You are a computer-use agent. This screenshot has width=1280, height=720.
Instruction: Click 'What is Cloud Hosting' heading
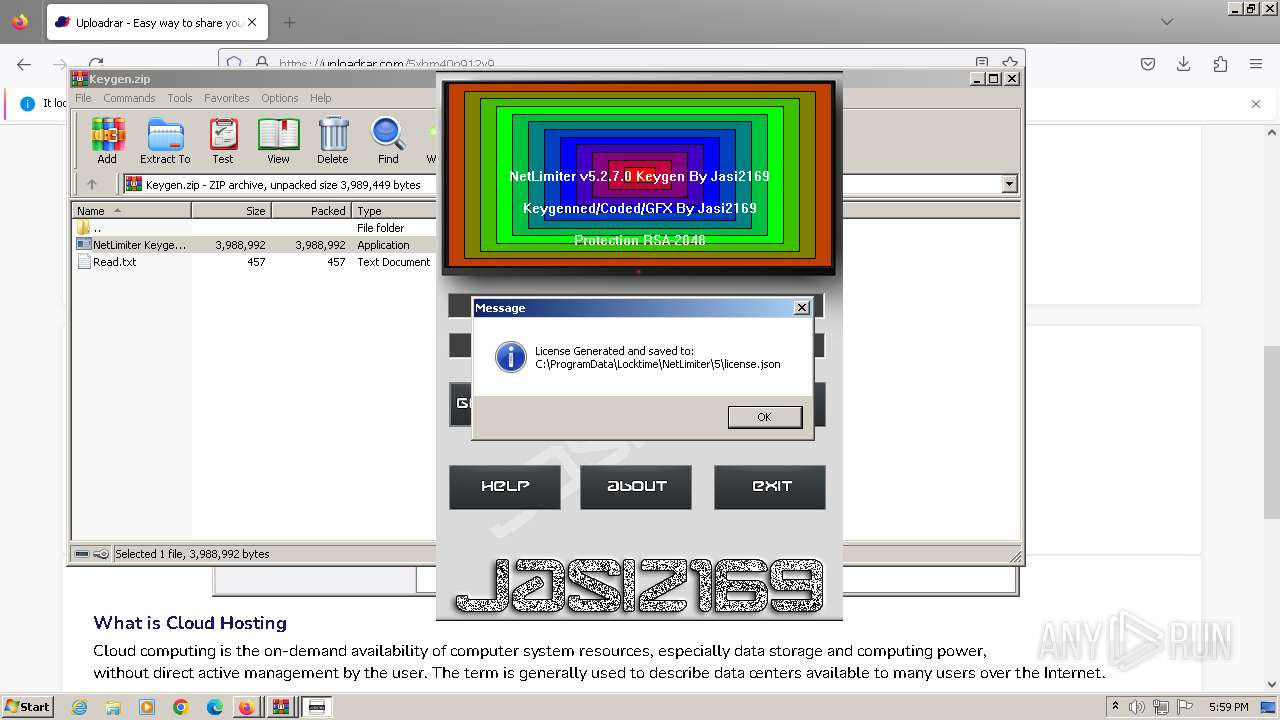190,623
